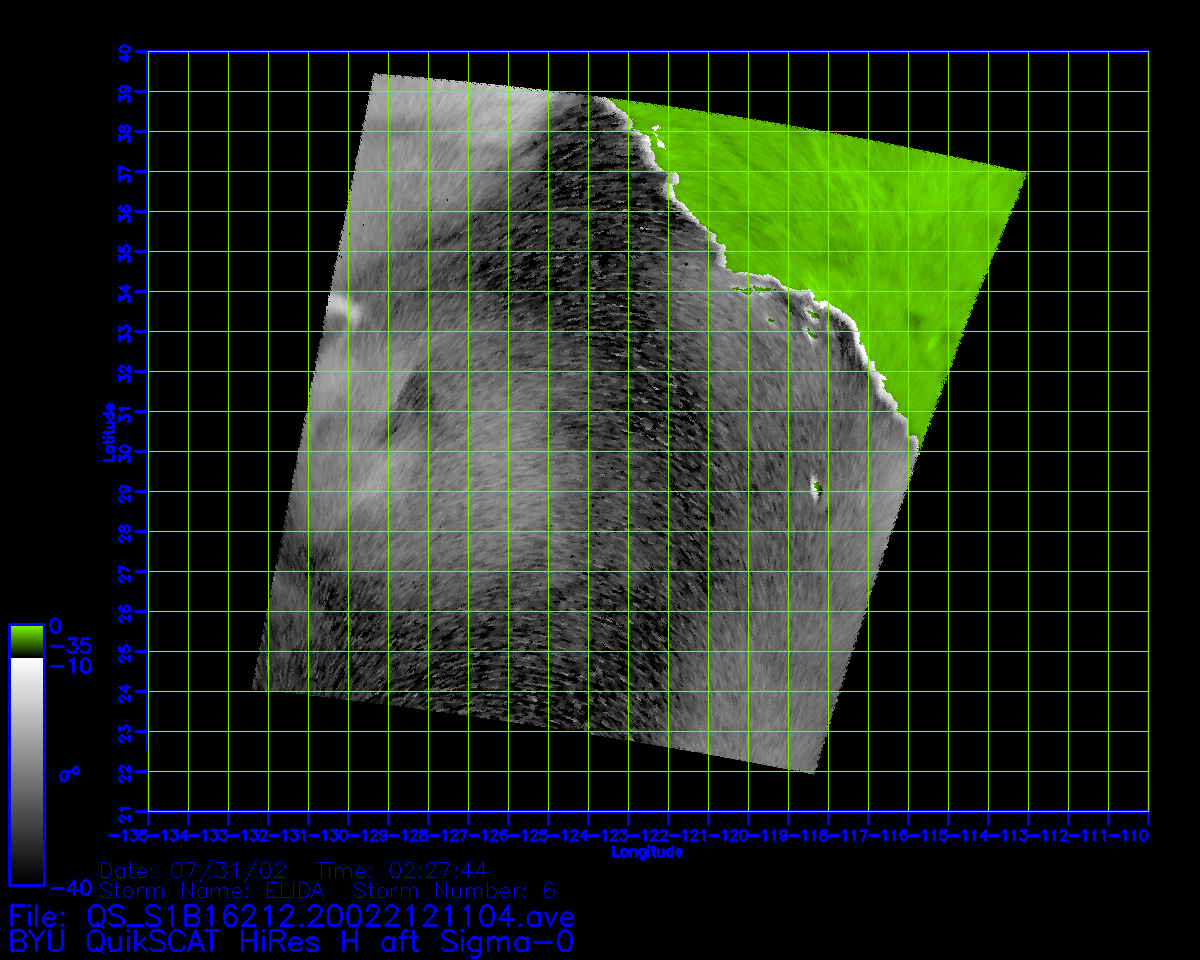Viewport: 1200px width, 960px height.
Task: Click the Longitude axis label
Action: [x=647, y=852]
